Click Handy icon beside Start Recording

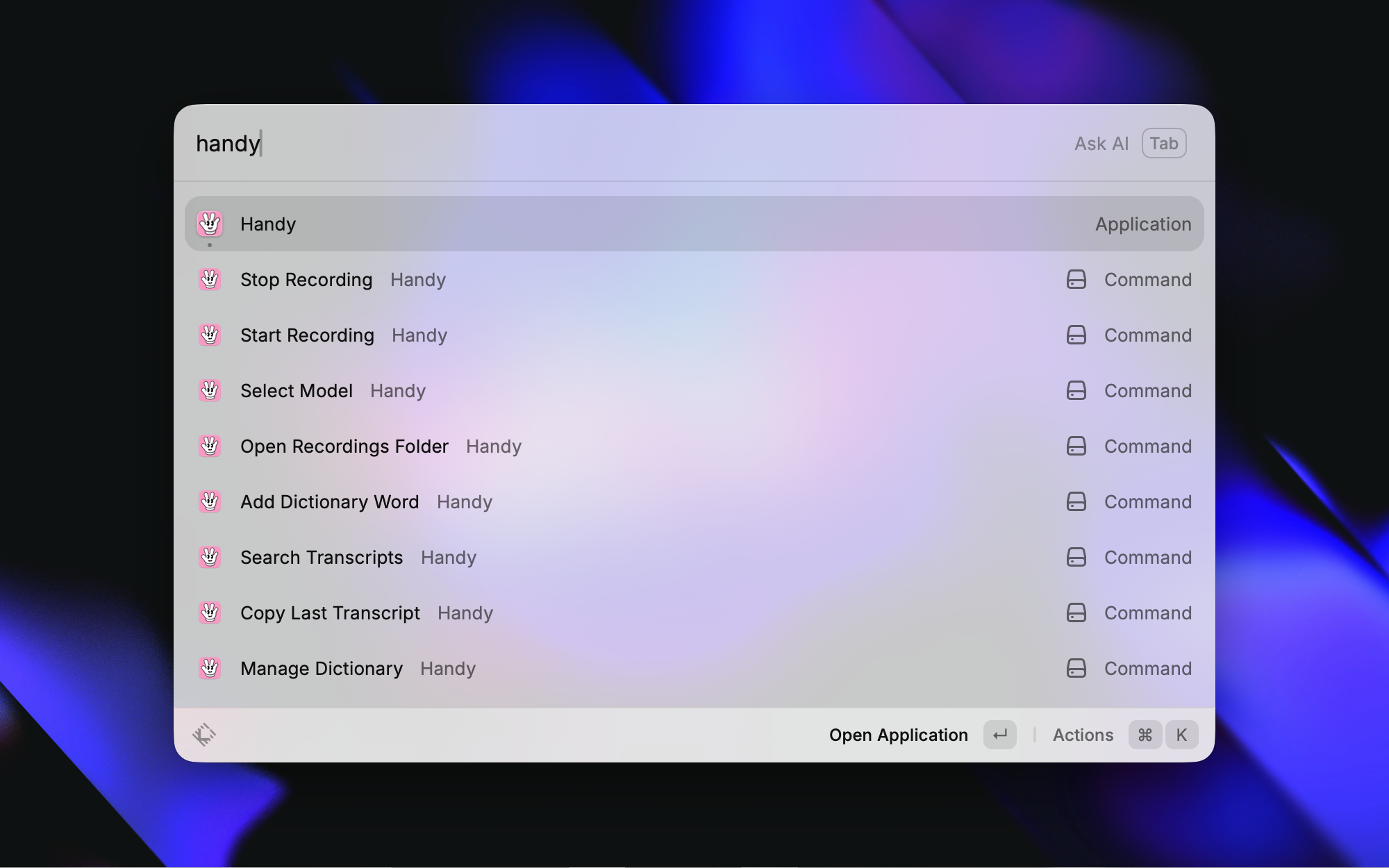(x=210, y=335)
